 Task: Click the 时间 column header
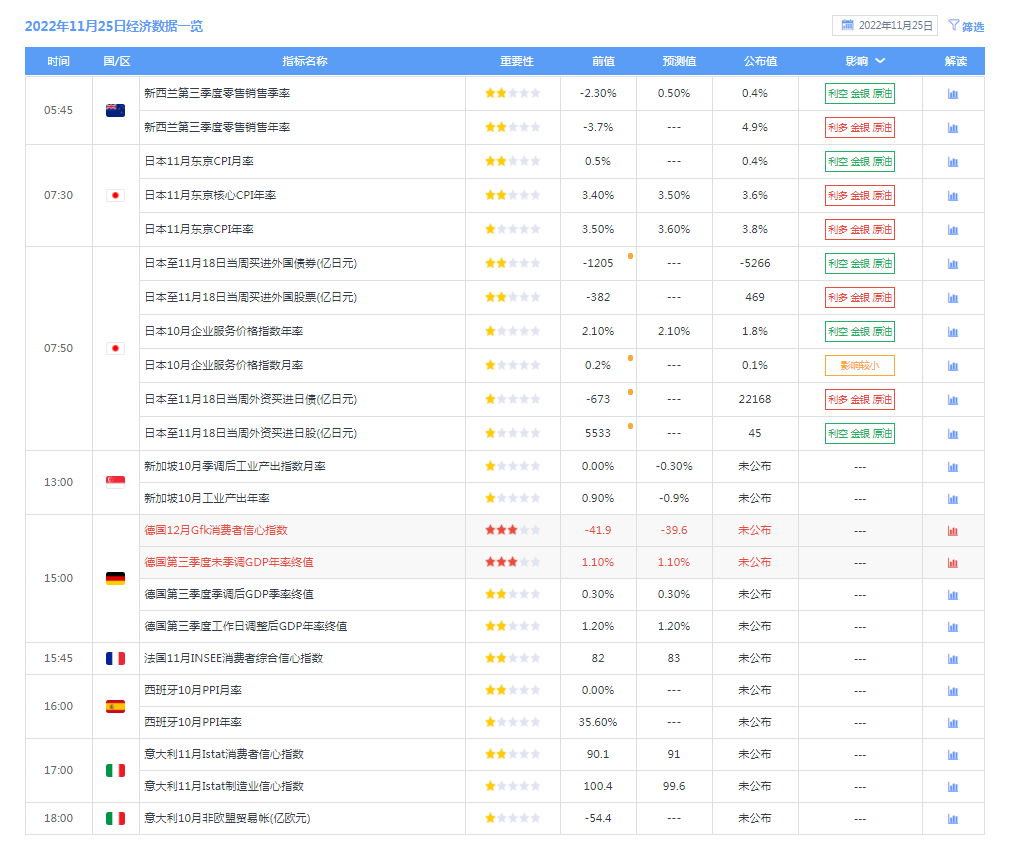tap(58, 61)
